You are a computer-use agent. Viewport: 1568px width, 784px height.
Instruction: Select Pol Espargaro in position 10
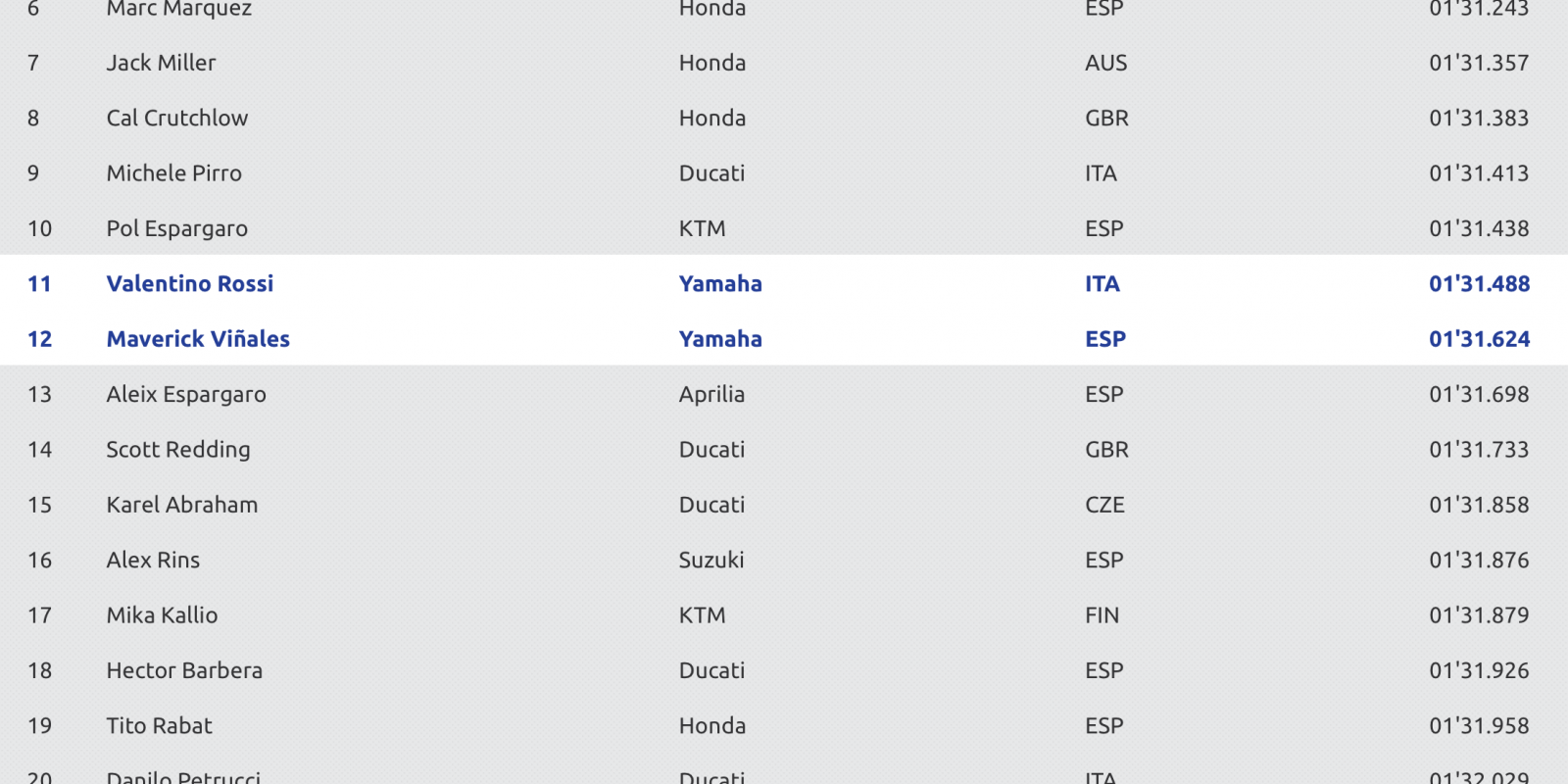[x=177, y=229]
